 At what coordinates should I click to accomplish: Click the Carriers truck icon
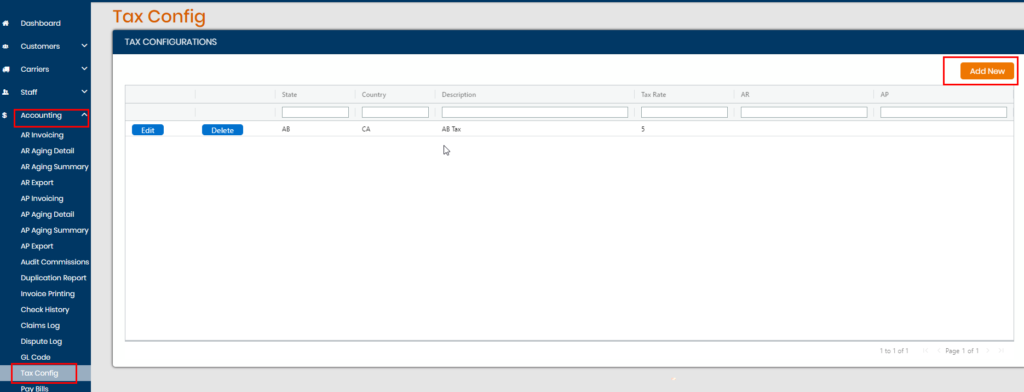click(5, 69)
